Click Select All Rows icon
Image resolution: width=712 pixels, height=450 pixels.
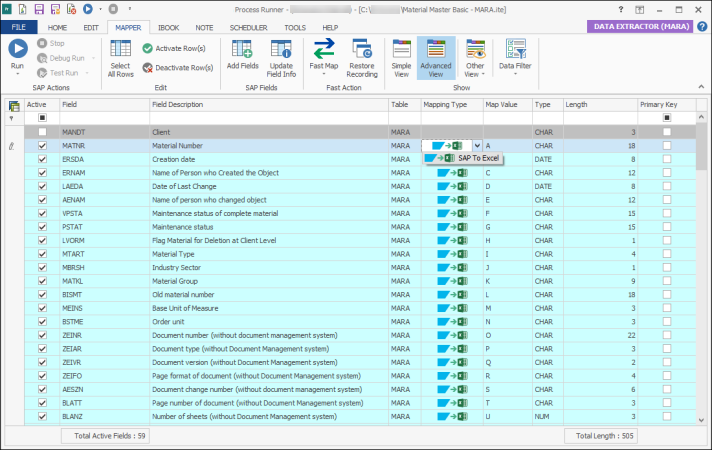(120, 49)
